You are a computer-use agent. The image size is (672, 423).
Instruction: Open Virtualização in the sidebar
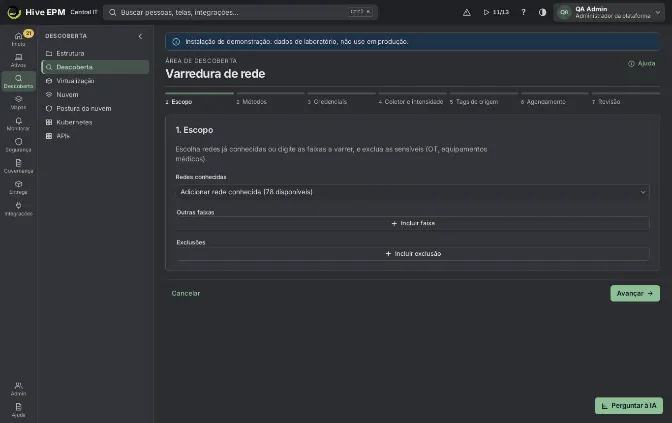coord(95,81)
